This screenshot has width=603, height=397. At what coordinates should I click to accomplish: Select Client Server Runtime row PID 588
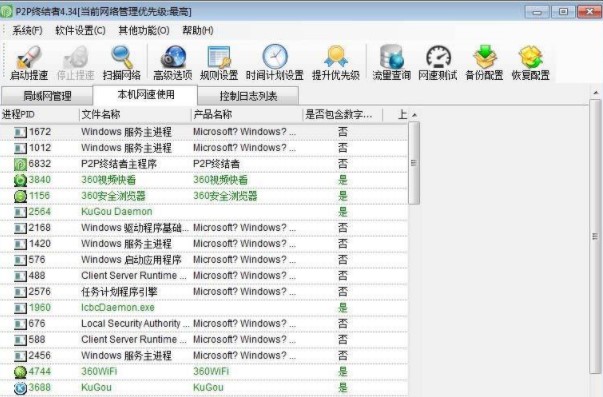(x=204, y=340)
